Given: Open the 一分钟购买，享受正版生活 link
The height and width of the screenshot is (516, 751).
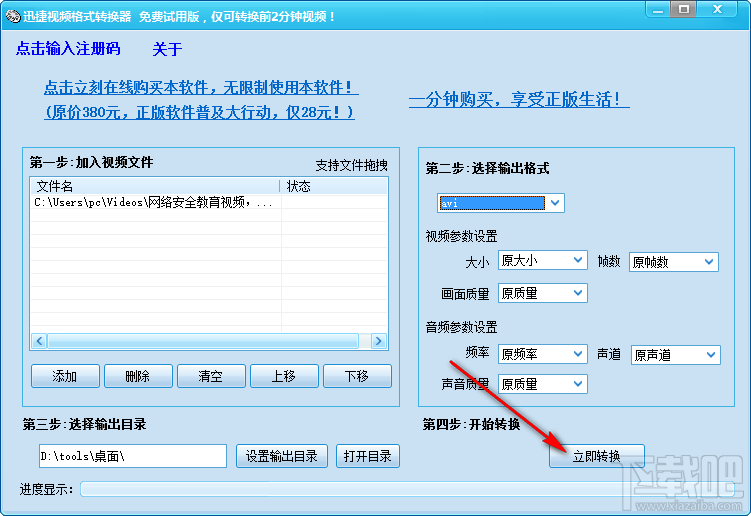Looking at the screenshot, I should pyautogui.click(x=519, y=99).
